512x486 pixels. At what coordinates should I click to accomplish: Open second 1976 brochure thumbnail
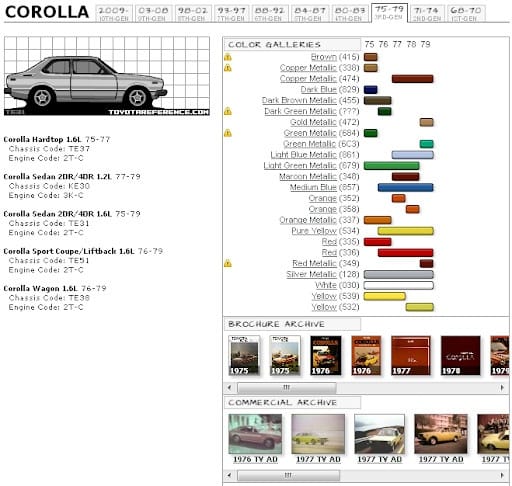(x=366, y=355)
